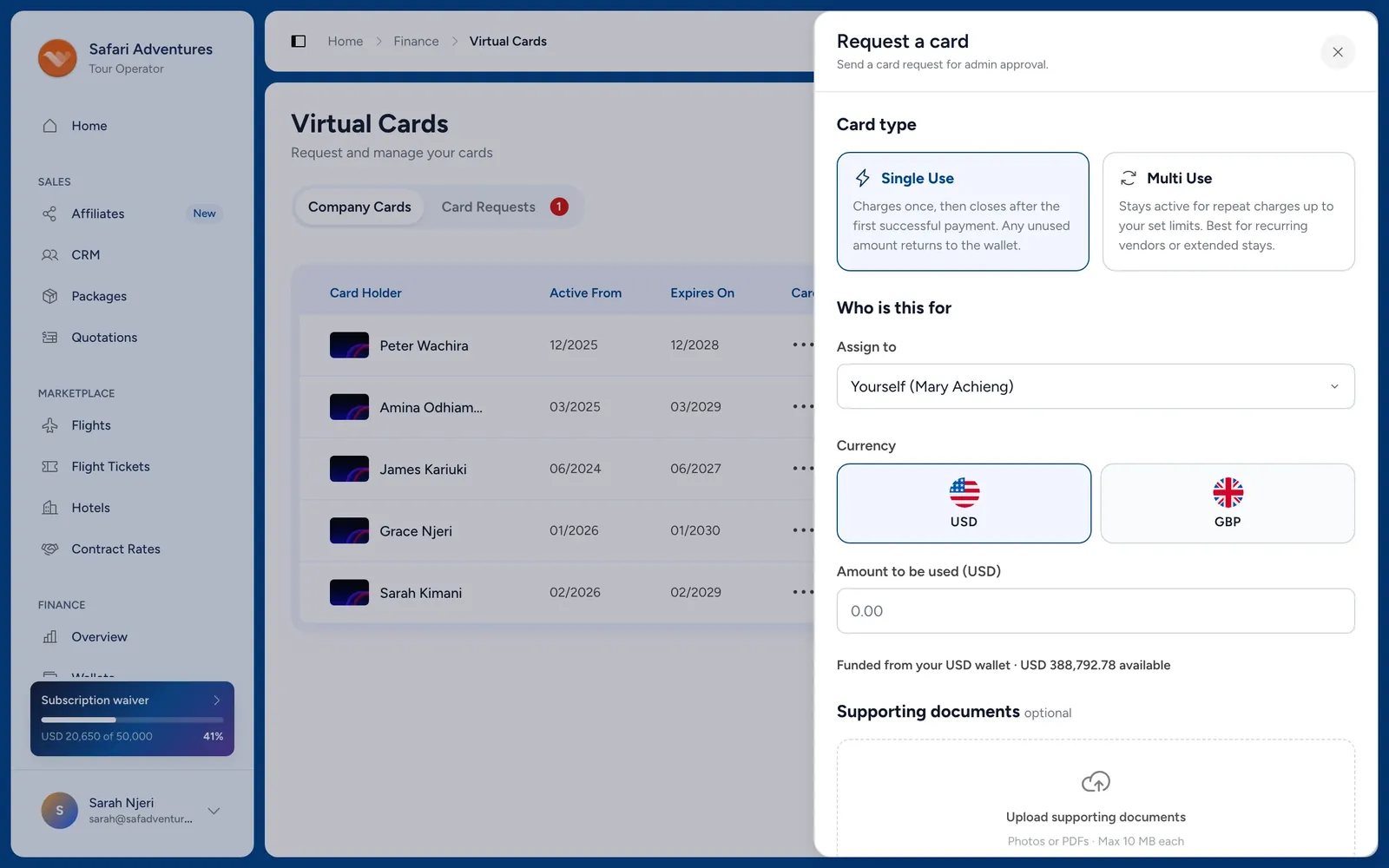Open Affiliates in the sidebar
The height and width of the screenshot is (868, 1389).
[x=132, y=214]
